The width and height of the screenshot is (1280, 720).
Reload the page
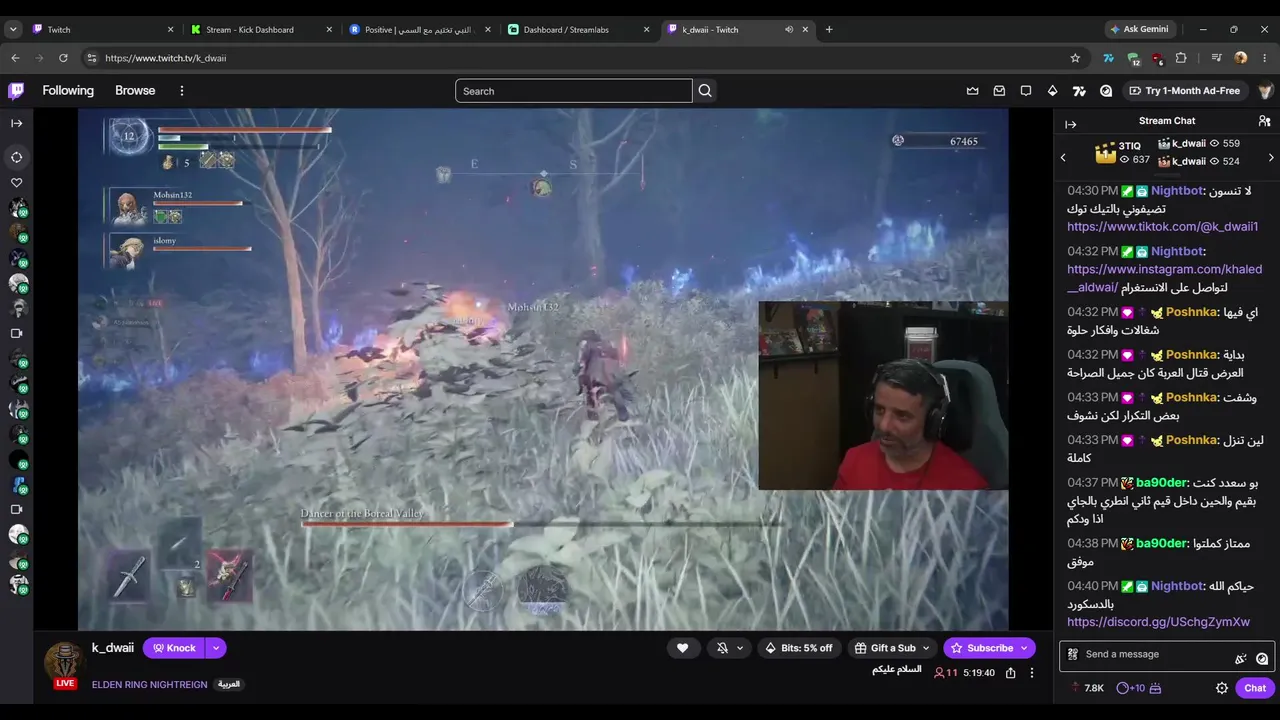pos(63,58)
